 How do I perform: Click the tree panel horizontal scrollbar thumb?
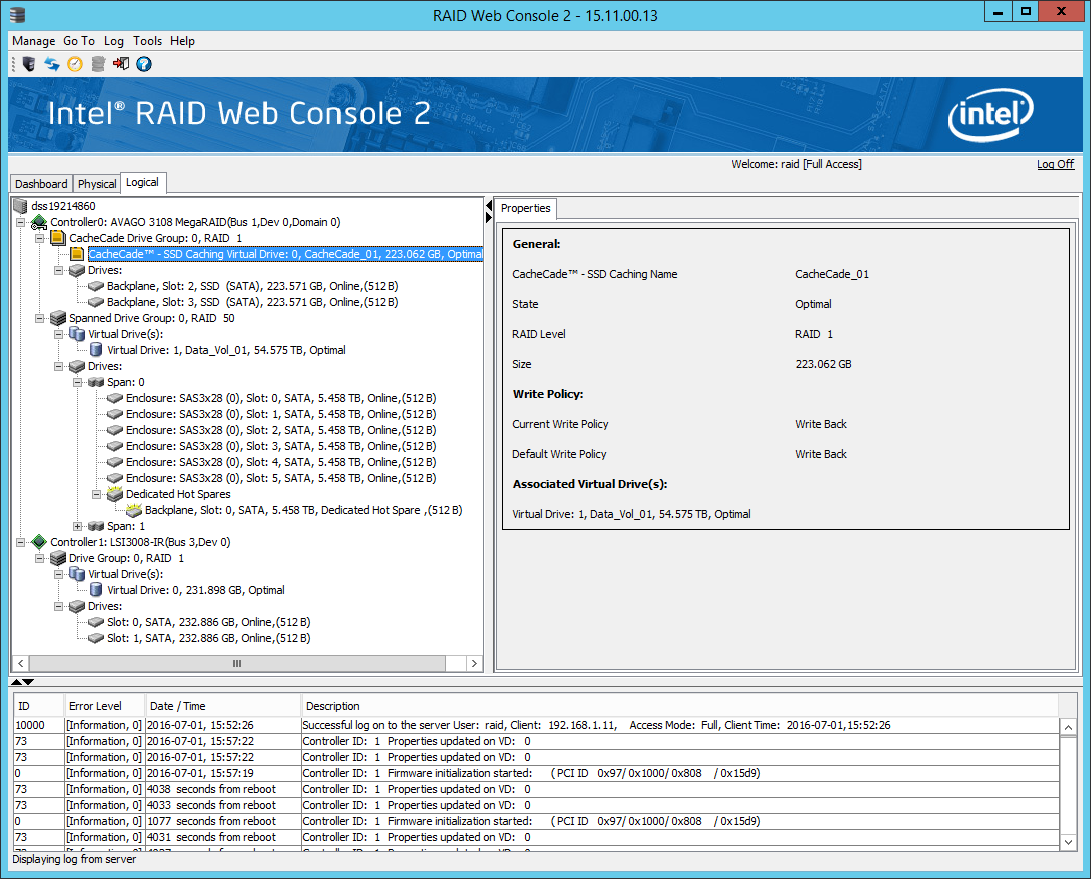pos(237,663)
